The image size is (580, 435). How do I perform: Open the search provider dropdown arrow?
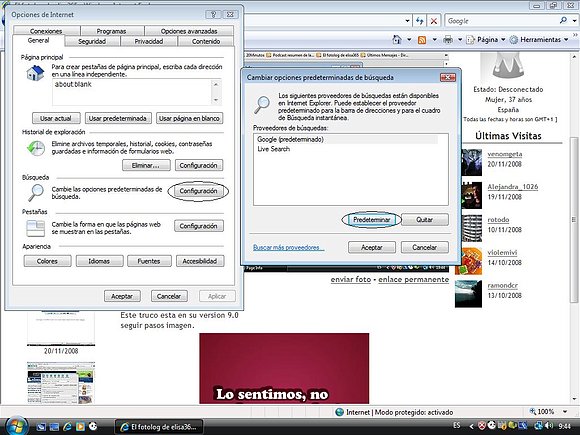coord(574,21)
